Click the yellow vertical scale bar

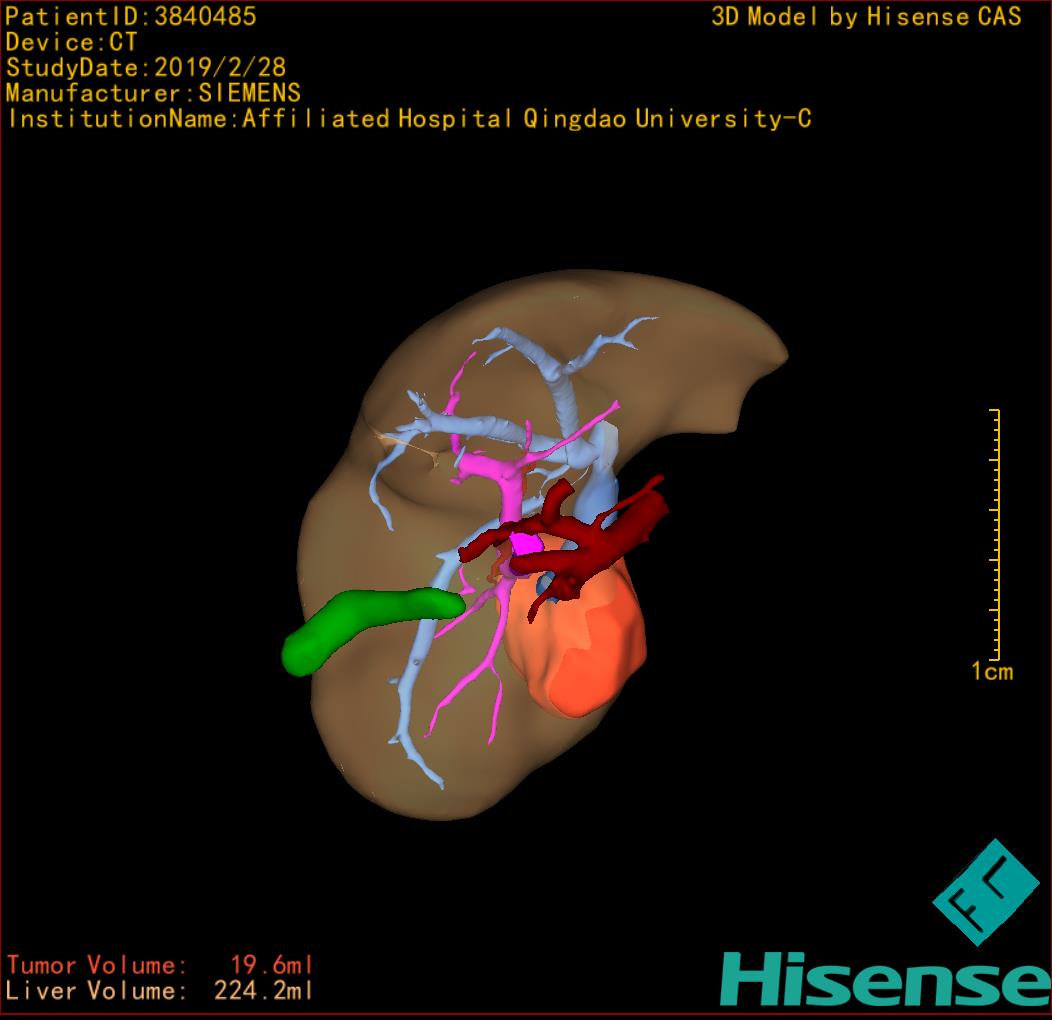(995, 533)
